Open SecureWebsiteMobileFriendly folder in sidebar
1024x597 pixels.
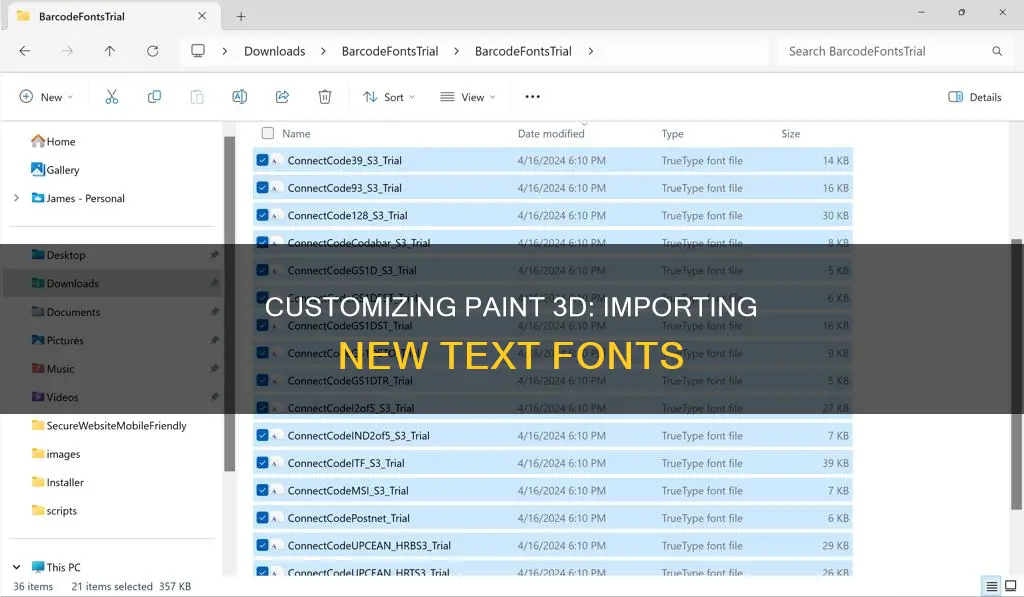click(x=109, y=426)
